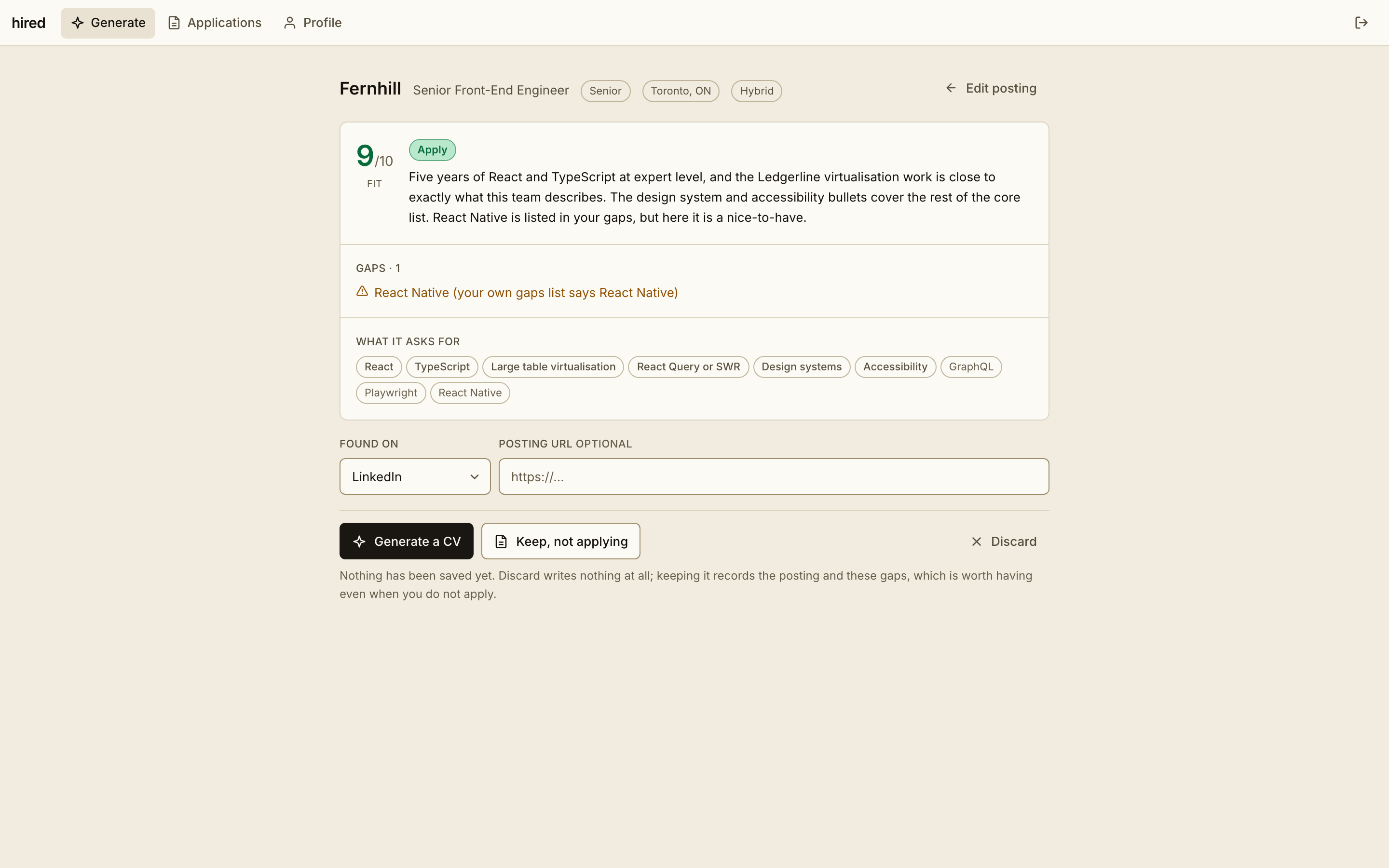
Task: Discard this posting
Action: (1004, 542)
